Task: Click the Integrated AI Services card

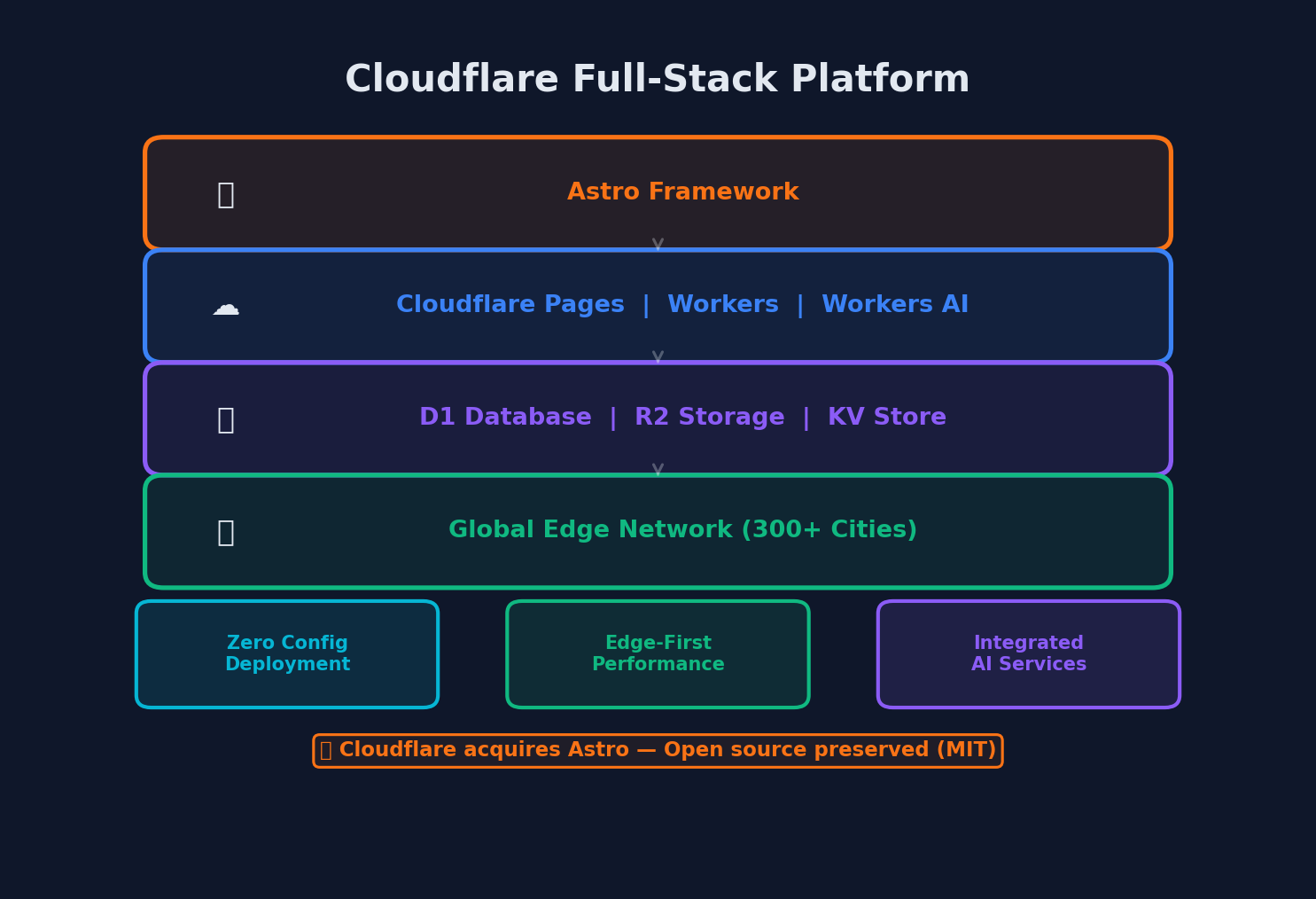Action: [1028, 653]
